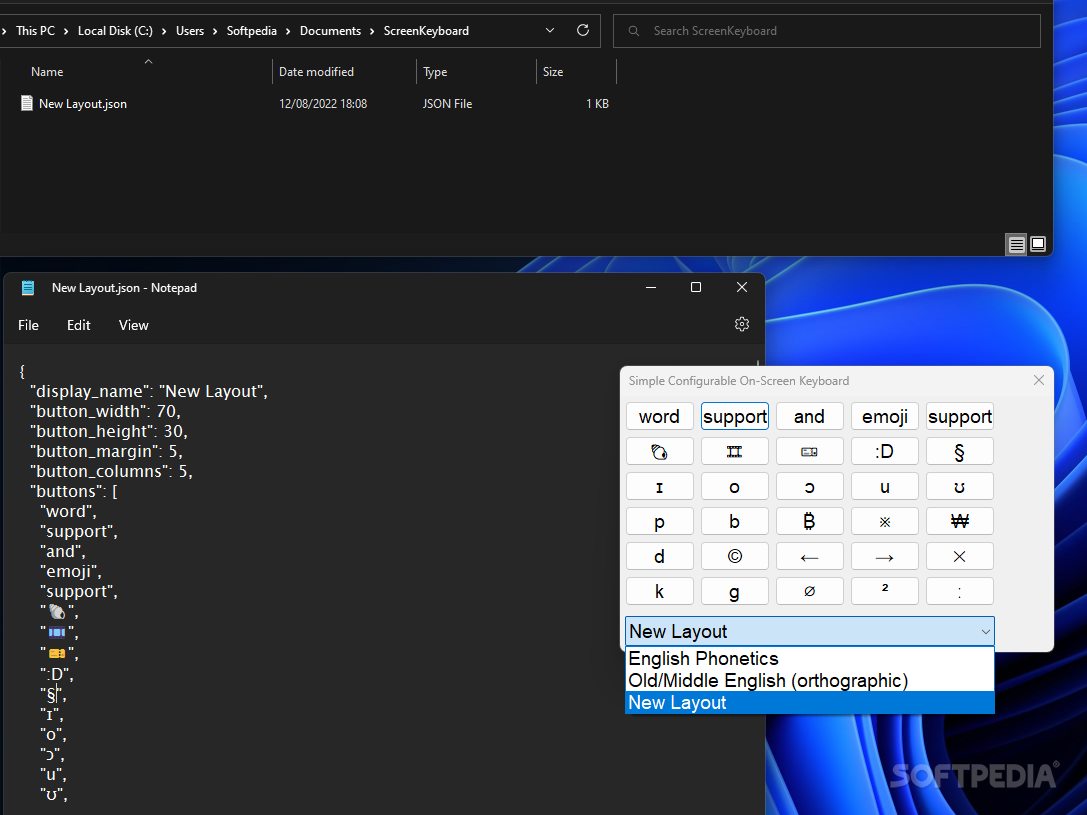Select English Phonetics layout option
1087x815 pixels.
click(810, 658)
